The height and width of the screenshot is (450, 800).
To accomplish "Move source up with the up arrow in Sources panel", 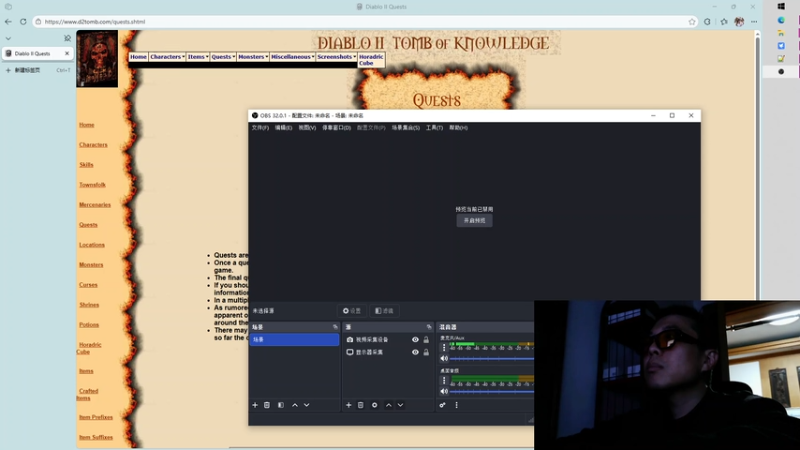I will [x=389, y=405].
